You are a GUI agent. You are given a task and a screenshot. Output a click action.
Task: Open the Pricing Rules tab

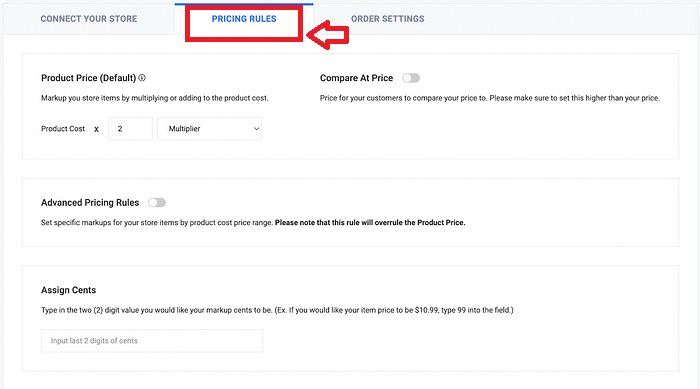click(x=244, y=19)
